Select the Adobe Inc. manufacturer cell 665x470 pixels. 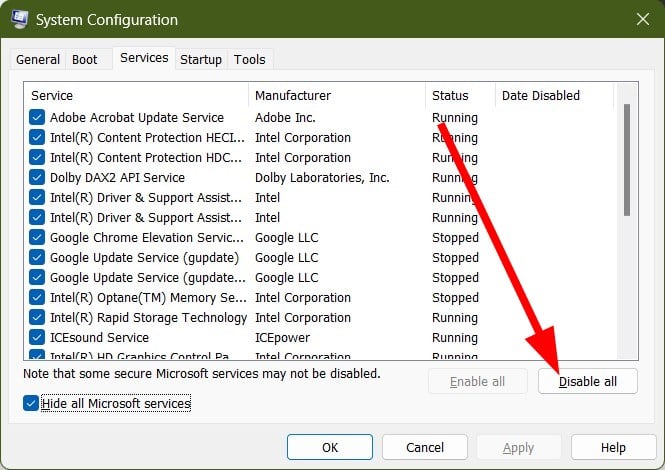tap(285, 118)
